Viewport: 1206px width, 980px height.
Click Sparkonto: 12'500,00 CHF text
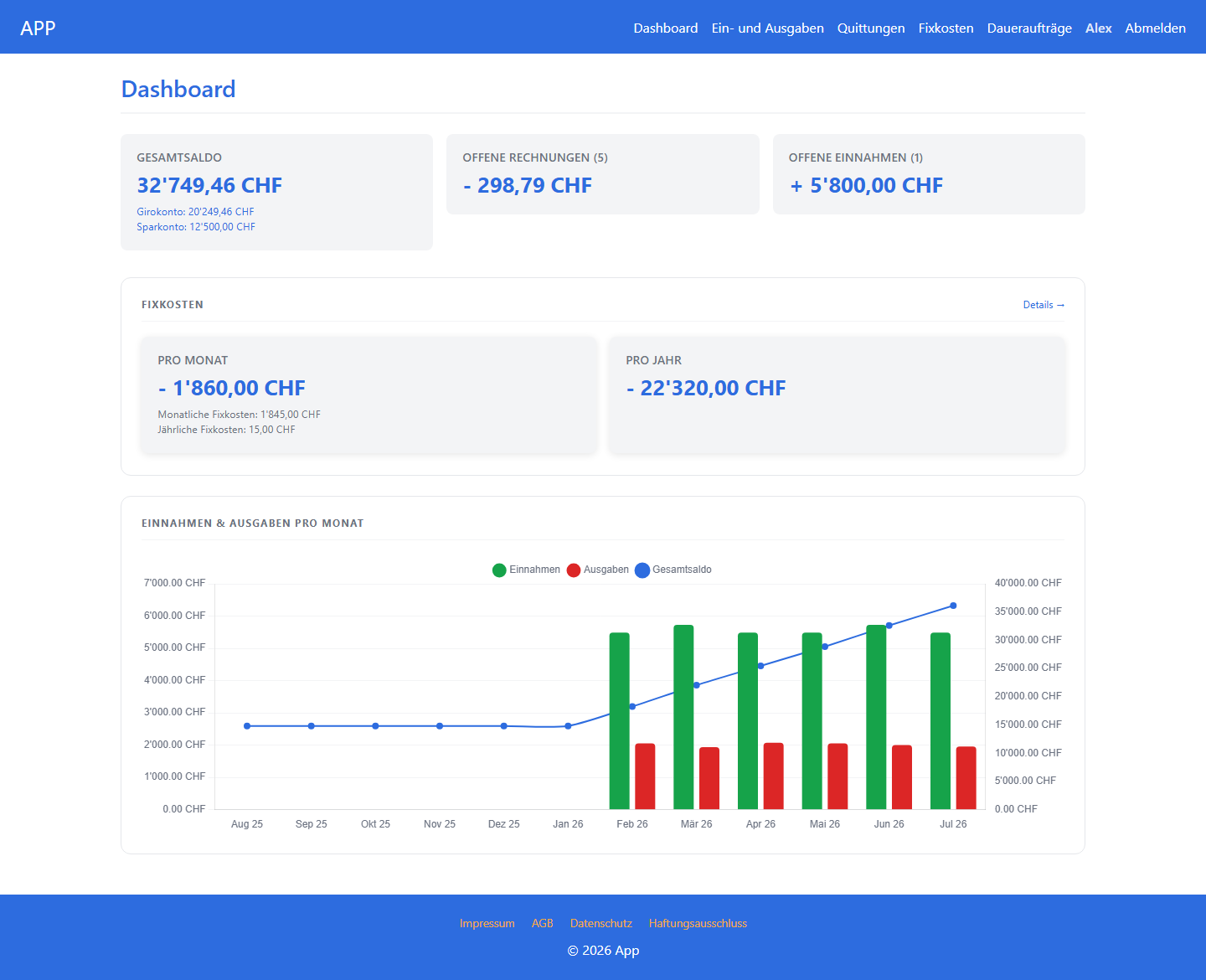click(196, 227)
